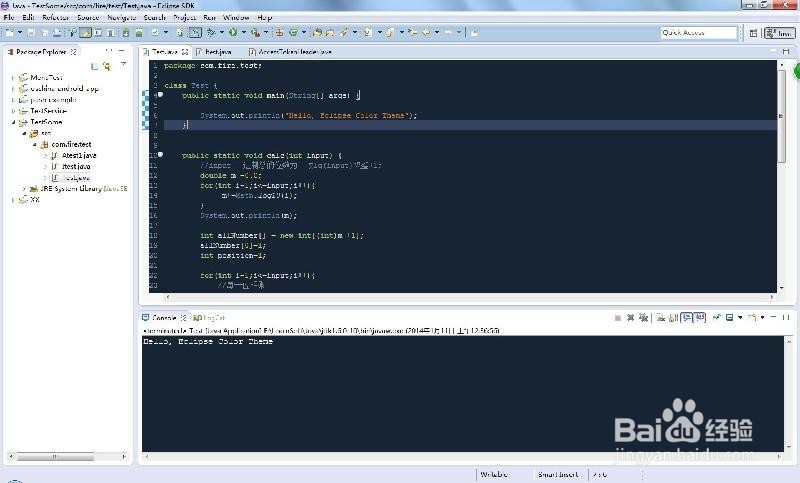
Task: Click the Debug bug icon in toolbar
Action: click(211, 33)
